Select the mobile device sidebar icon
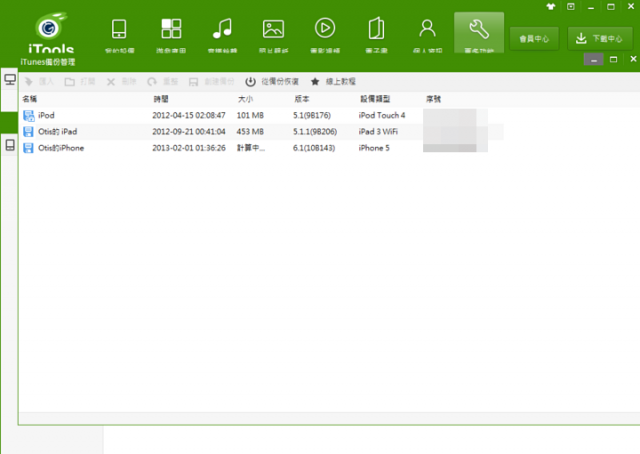Image resolution: width=640 pixels, height=454 pixels. click(10, 145)
